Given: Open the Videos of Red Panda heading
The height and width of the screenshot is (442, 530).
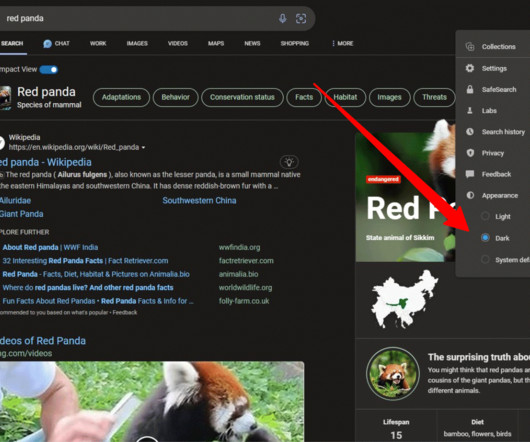Looking at the screenshot, I should pyautogui.click(x=43, y=341).
